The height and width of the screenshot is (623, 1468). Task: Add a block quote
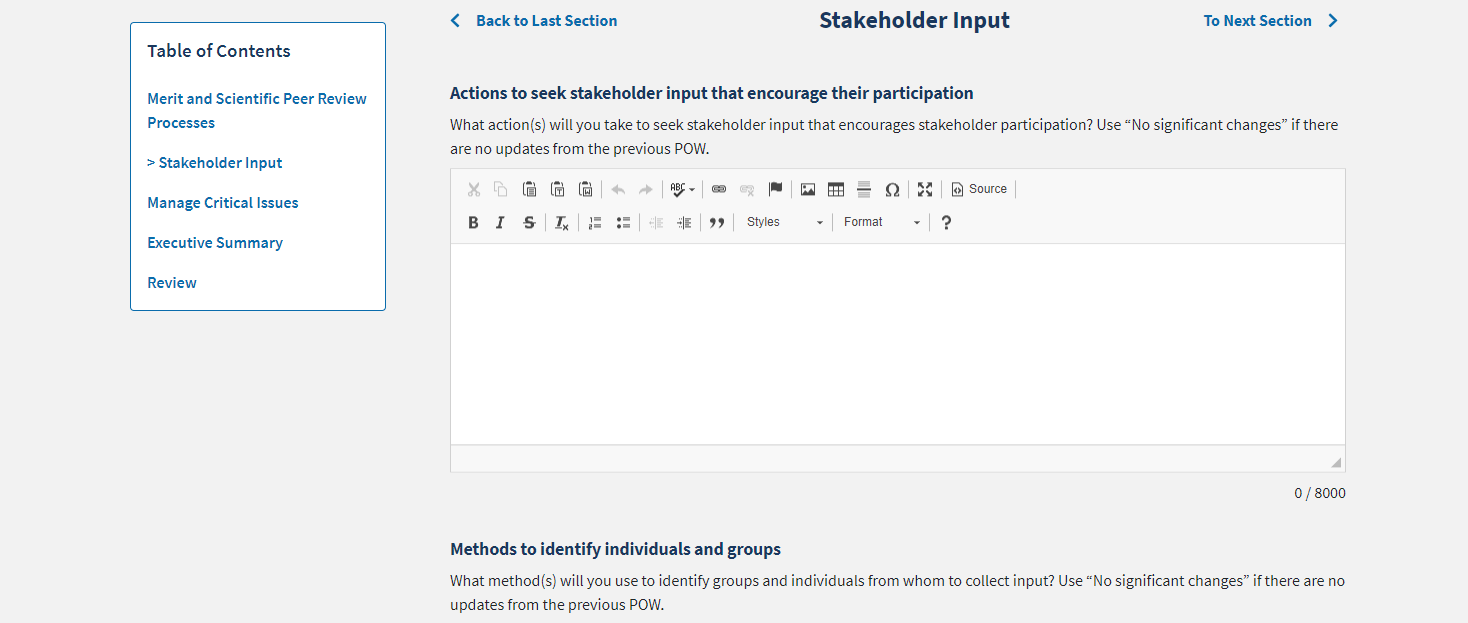click(717, 222)
